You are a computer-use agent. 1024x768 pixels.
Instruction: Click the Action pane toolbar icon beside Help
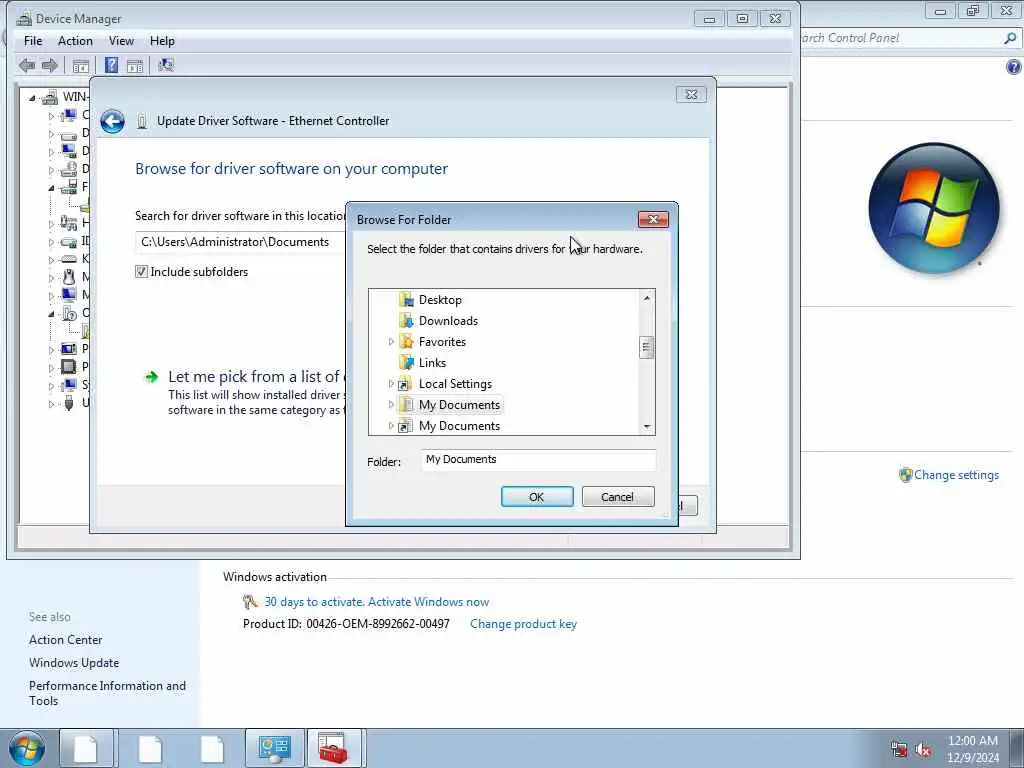click(x=135, y=65)
